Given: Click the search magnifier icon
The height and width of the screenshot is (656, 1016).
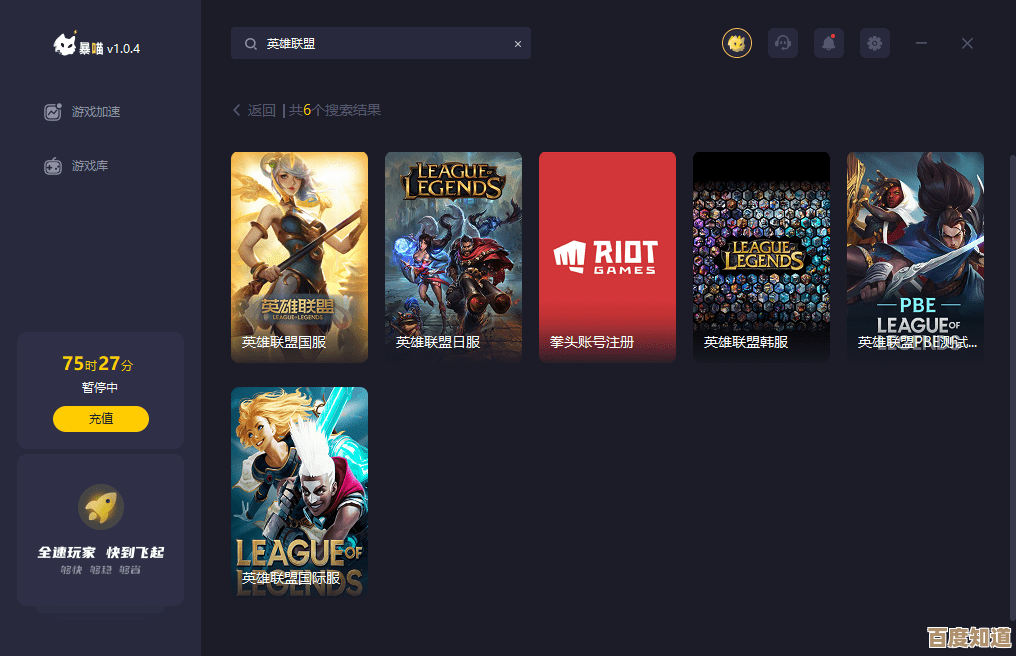Looking at the screenshot, I should tap(250, 44).
